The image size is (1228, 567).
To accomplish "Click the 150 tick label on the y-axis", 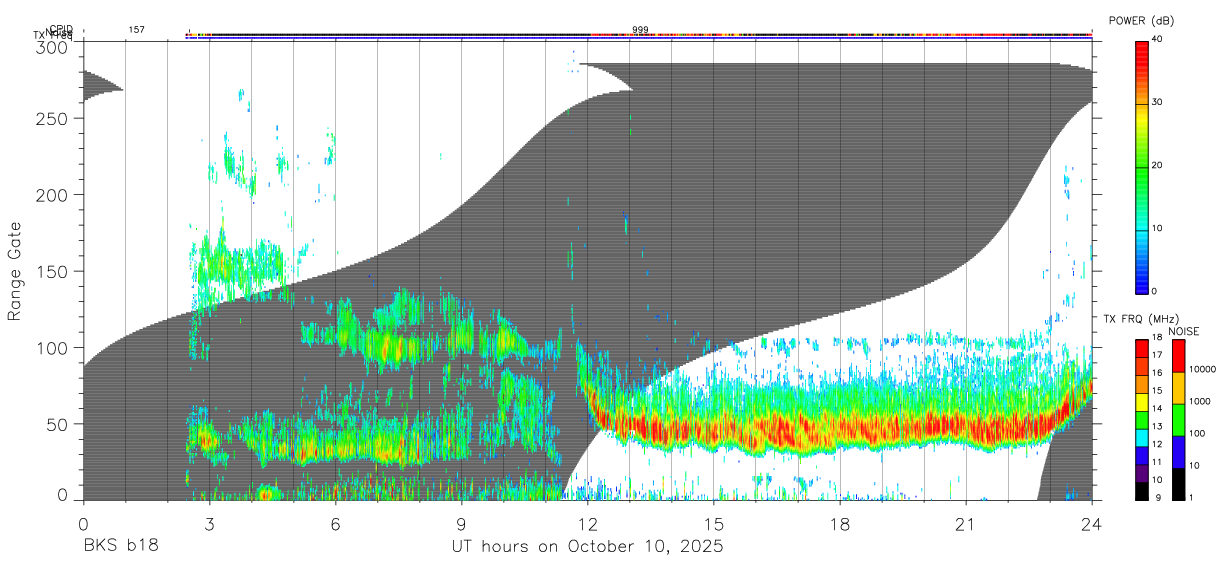I will click(52, 271).
